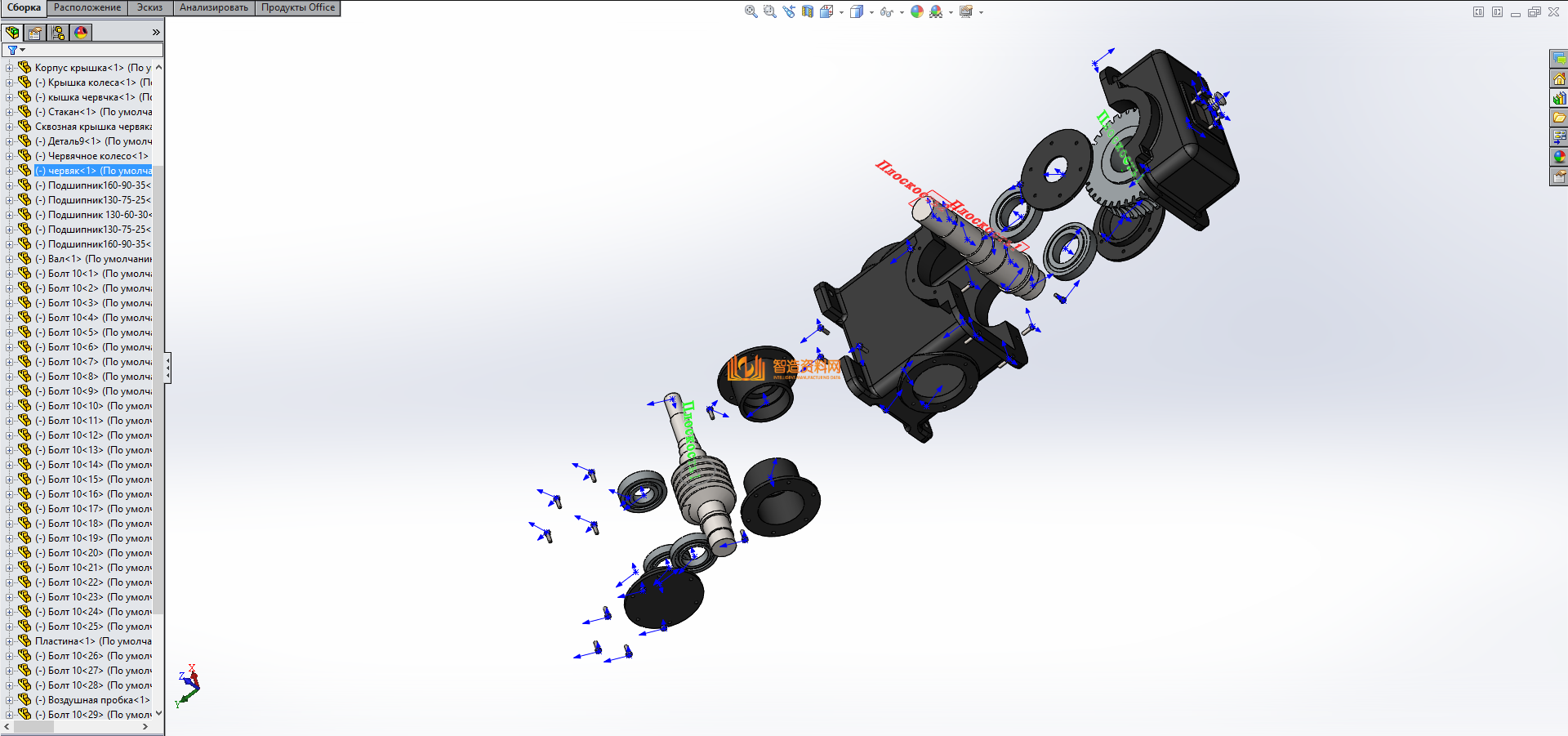
Task: Open the File Explorer folder task pane tab
Action: click(x=1559, y=118)
